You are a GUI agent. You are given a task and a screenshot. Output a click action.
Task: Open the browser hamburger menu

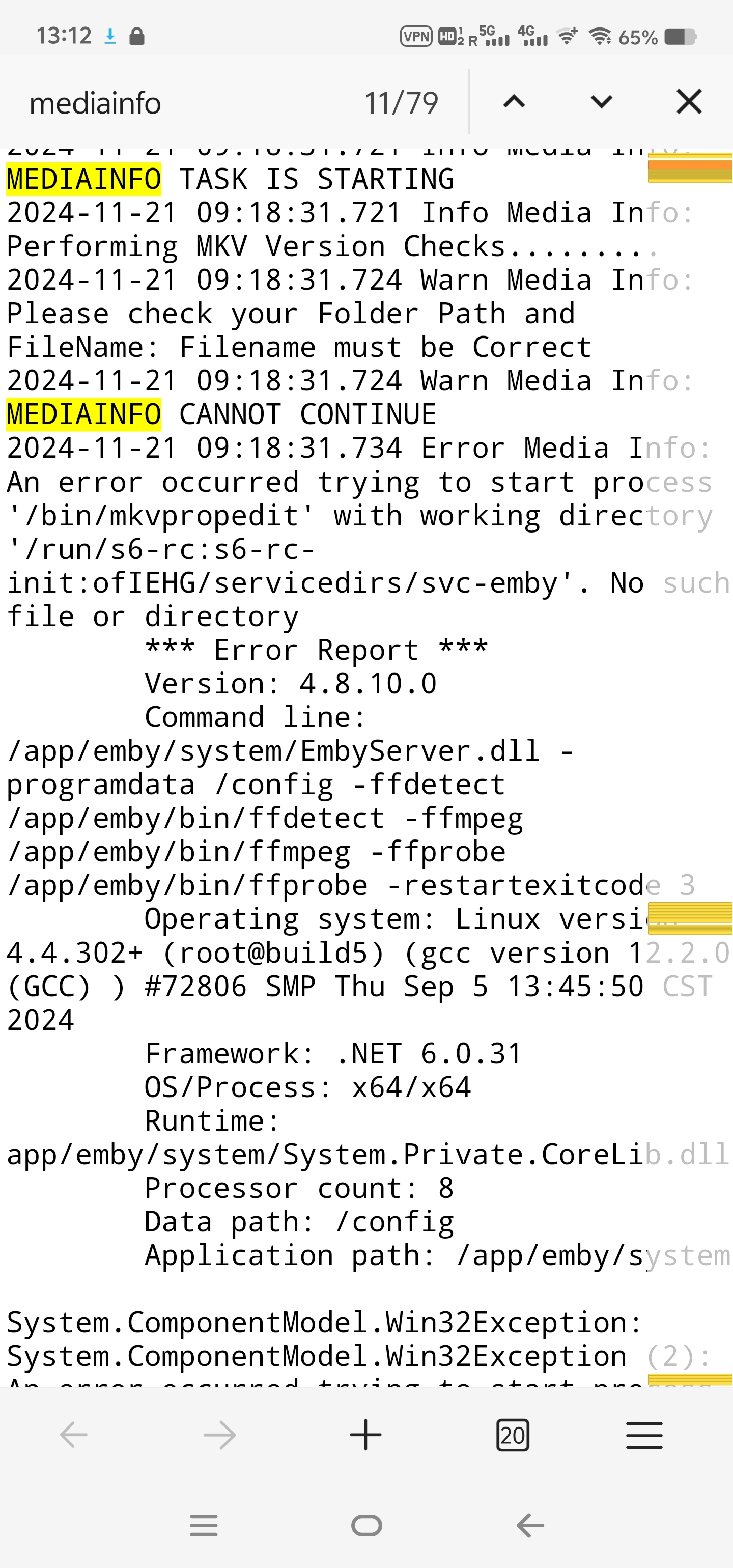pos(644,1435)
